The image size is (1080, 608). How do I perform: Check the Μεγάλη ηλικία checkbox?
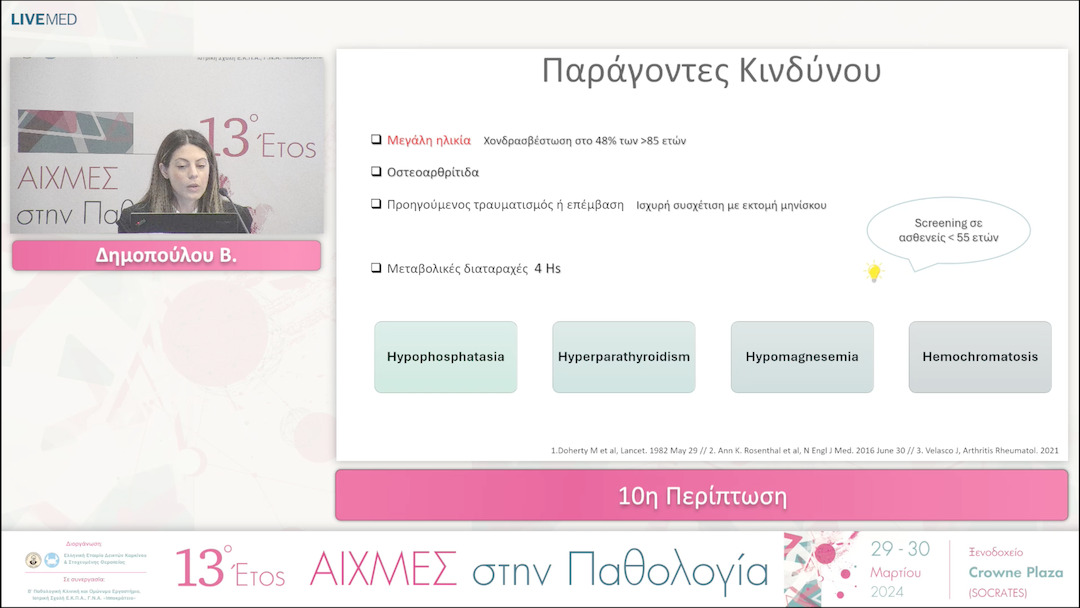[x=376, y=140]
